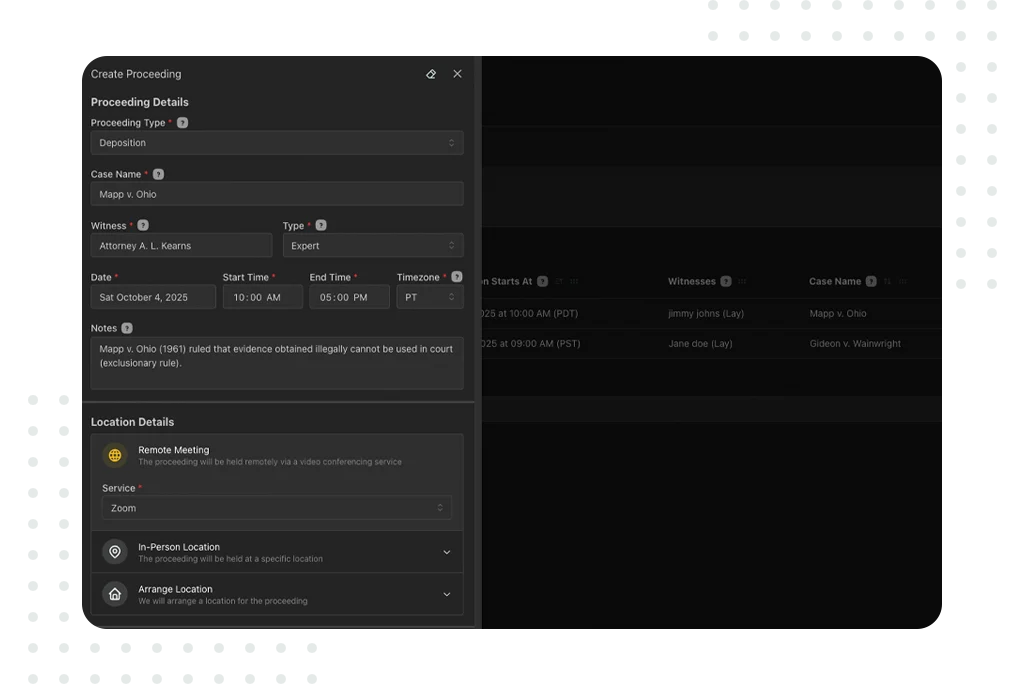This screenshot has height=684, width=1024.
Task: Click the help icon beside Case Name column header
Action: click(871, 282)
